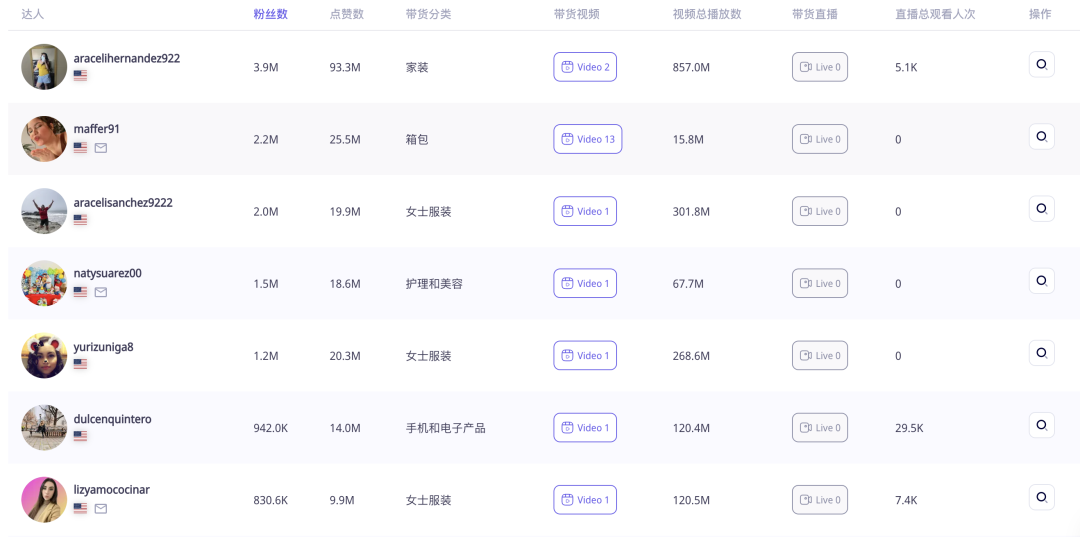Click mail icon under lizyamococinar

101,509
